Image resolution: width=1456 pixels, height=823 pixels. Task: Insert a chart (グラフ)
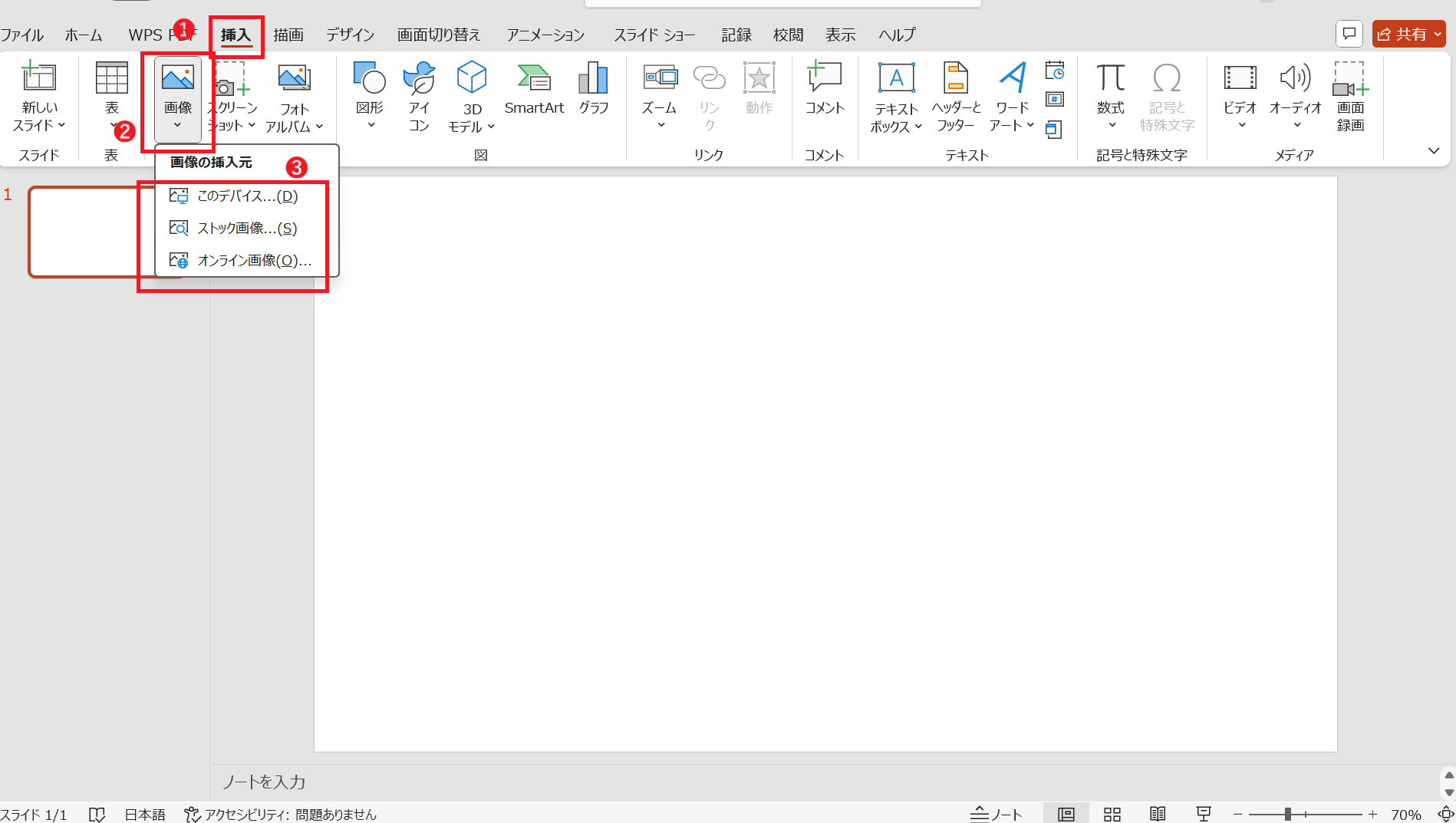(593, 88)
